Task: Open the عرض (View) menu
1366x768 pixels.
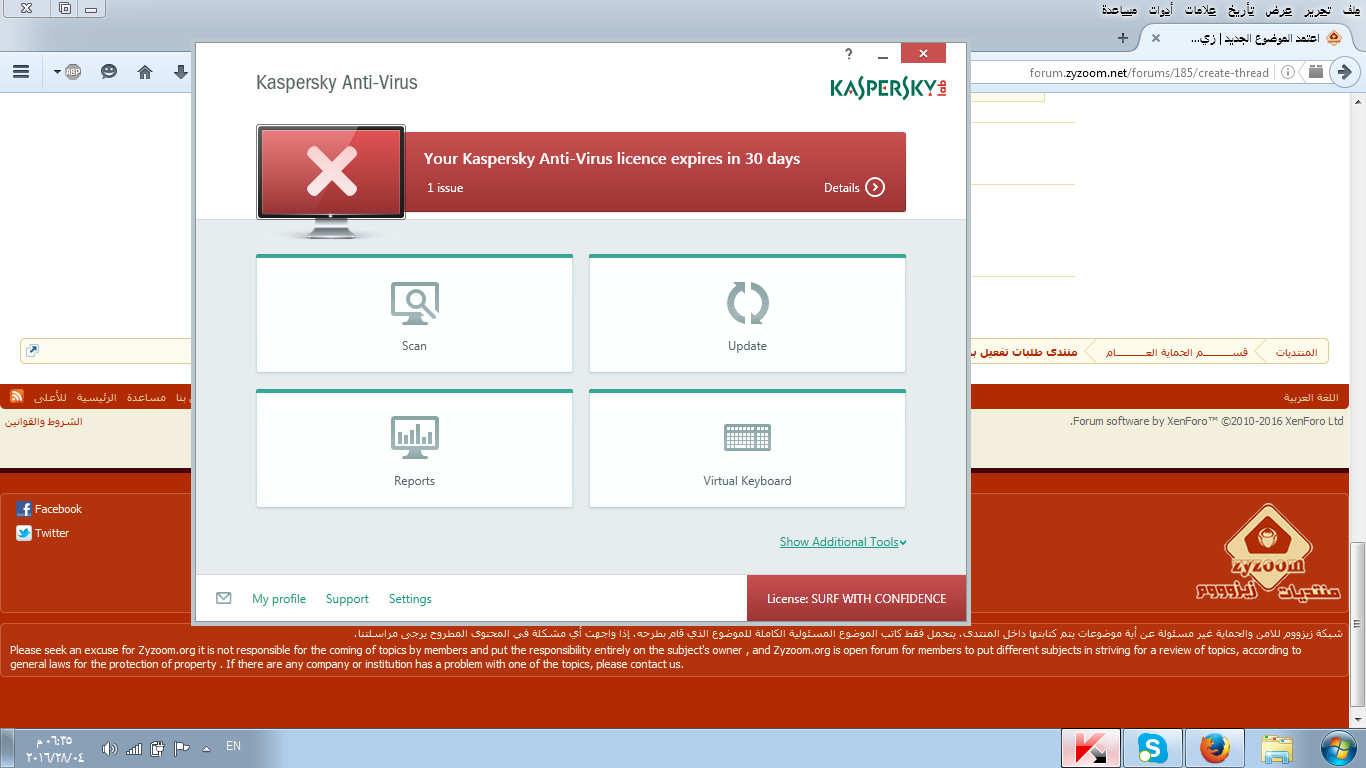Action: tap(1279, 10)
